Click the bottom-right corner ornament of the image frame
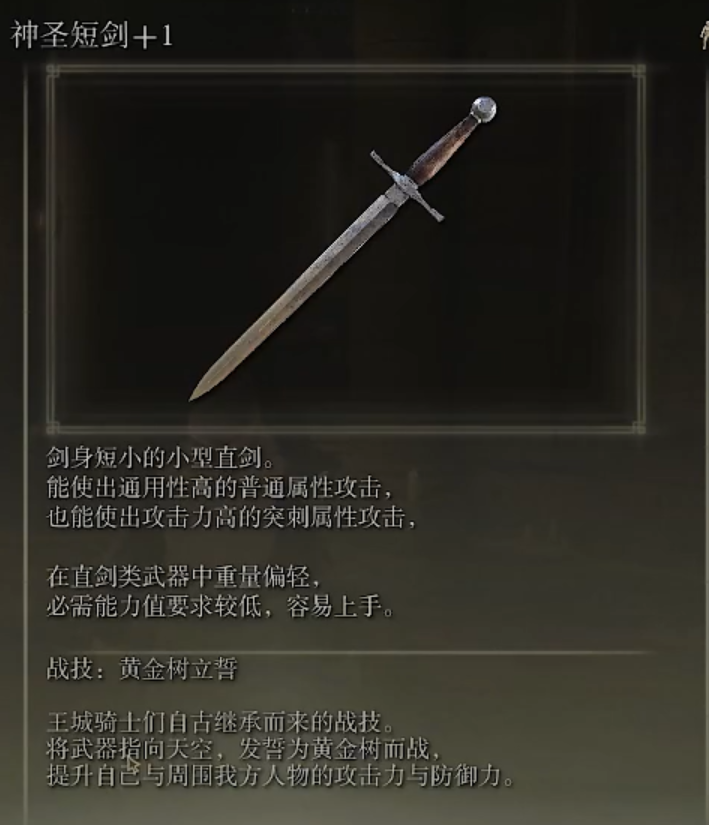The width and height of the screenshot is (709, 825). click(x=639, y=428)
